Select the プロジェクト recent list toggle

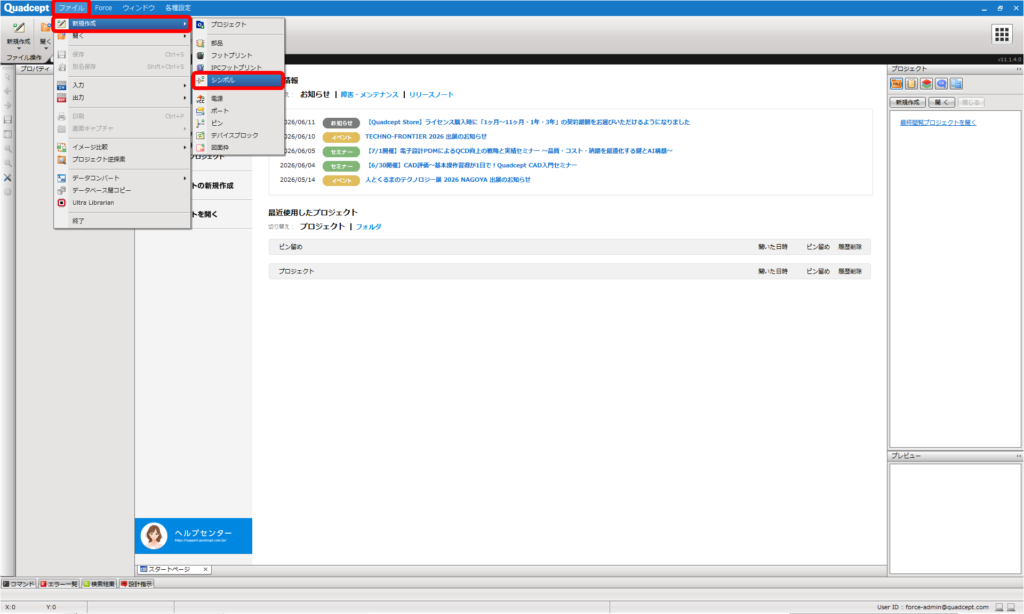tap(322, 227)
